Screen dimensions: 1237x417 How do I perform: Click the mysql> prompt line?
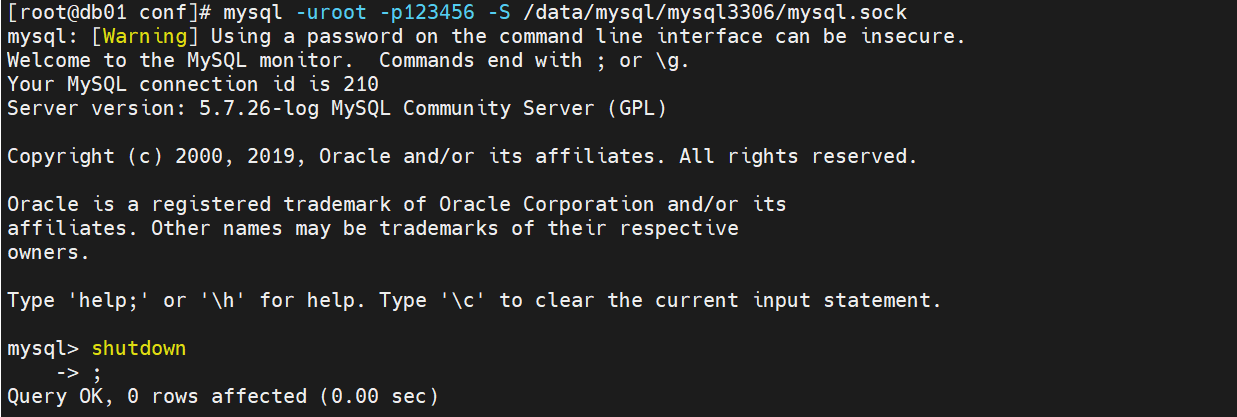click(x=96, y=349)
